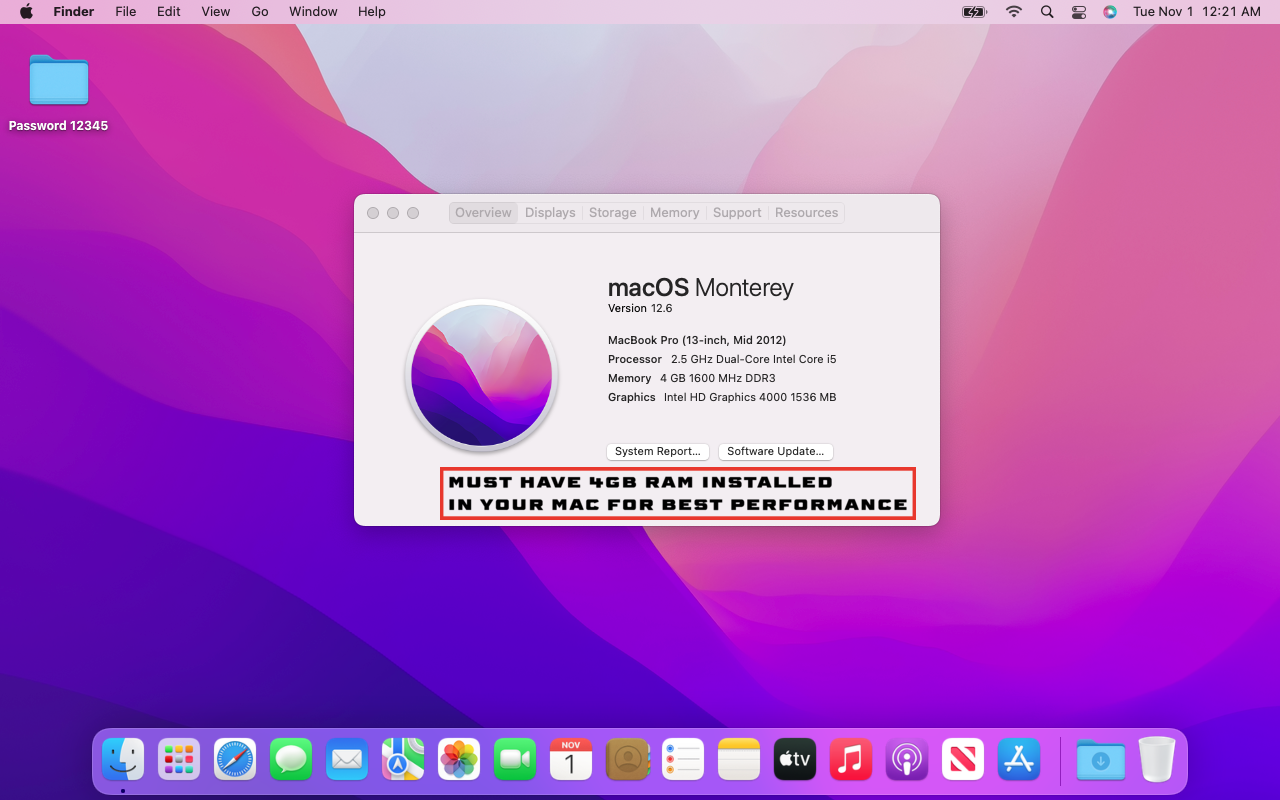
Task: Click the Intel HD Graphics 4000 value
Action: [x=750, y=397]
